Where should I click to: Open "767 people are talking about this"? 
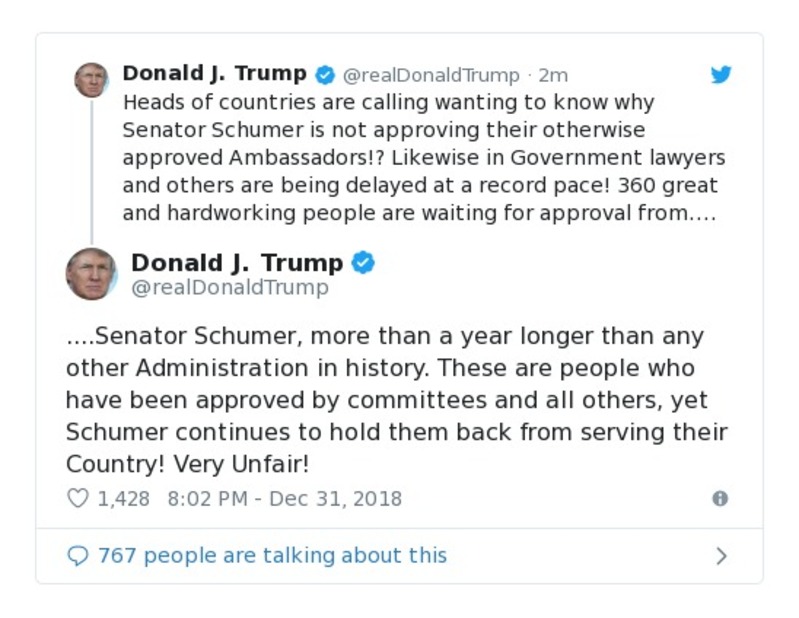[x=272, y=555]
